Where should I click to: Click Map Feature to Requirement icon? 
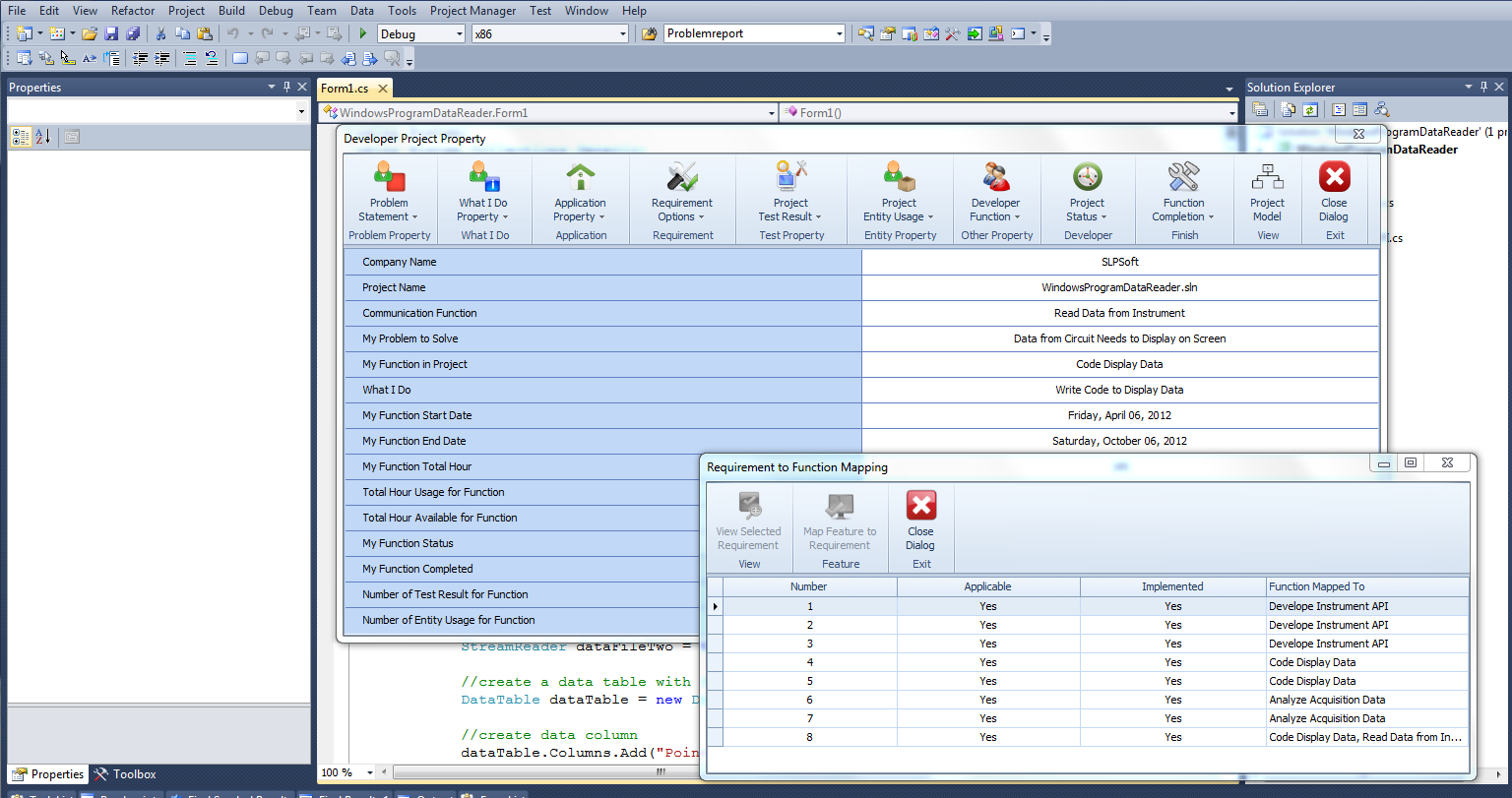click(x=840, y=506)
